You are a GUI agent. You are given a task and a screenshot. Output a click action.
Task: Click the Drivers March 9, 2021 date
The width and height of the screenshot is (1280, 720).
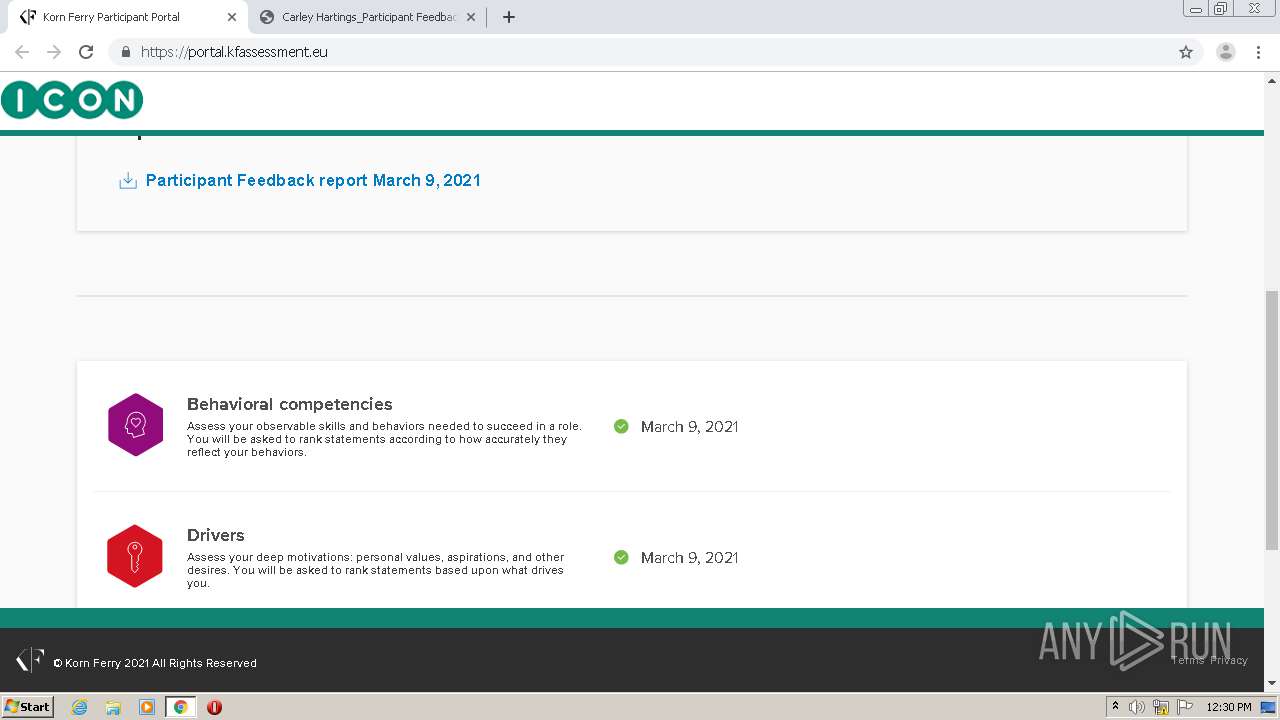click(689, 558)
